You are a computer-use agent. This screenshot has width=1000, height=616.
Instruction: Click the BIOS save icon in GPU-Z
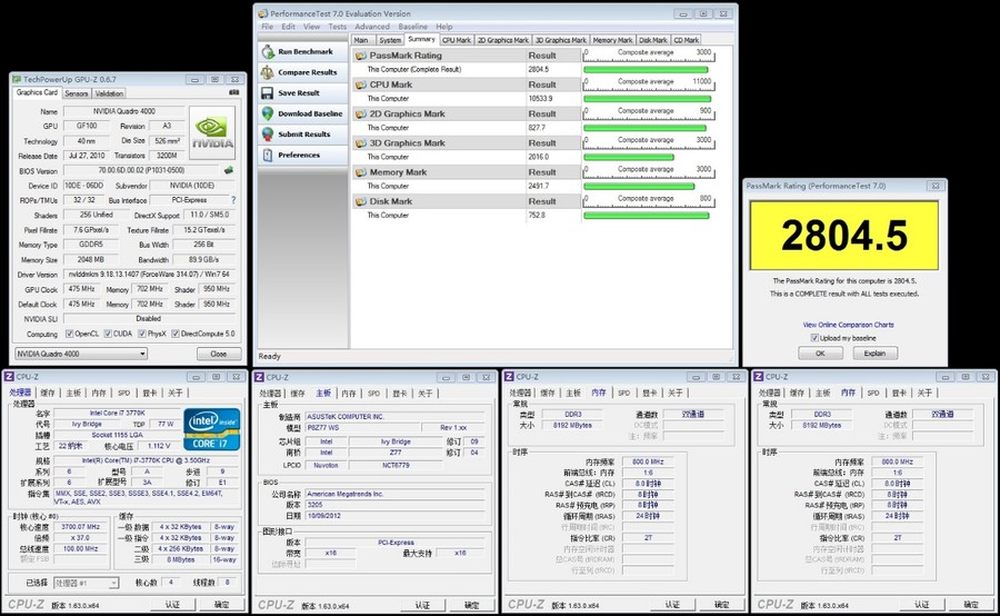[x=228, y=170]
